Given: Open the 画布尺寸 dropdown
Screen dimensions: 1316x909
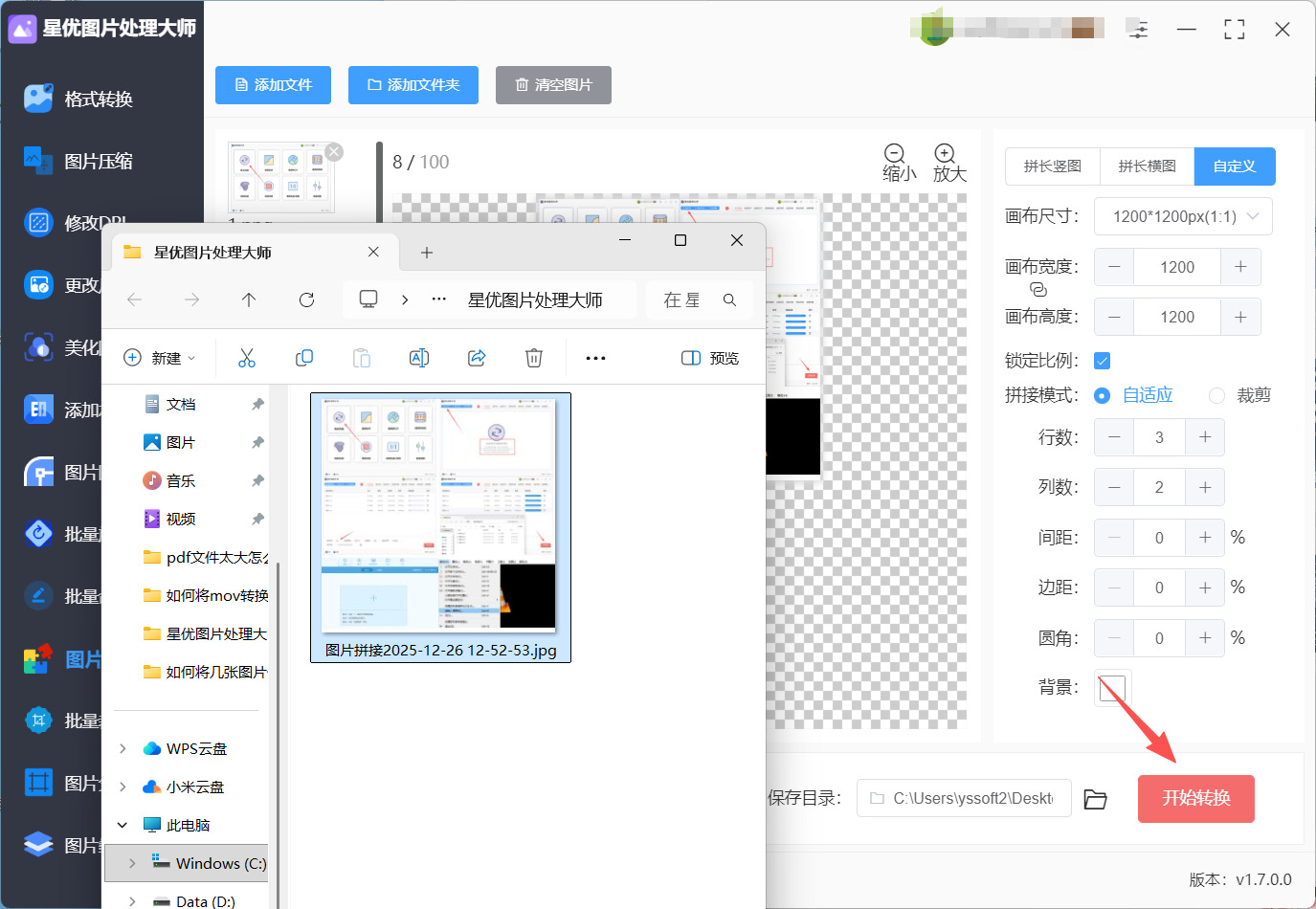Looking at the screenshot, I should click(x=1183, y=216).
